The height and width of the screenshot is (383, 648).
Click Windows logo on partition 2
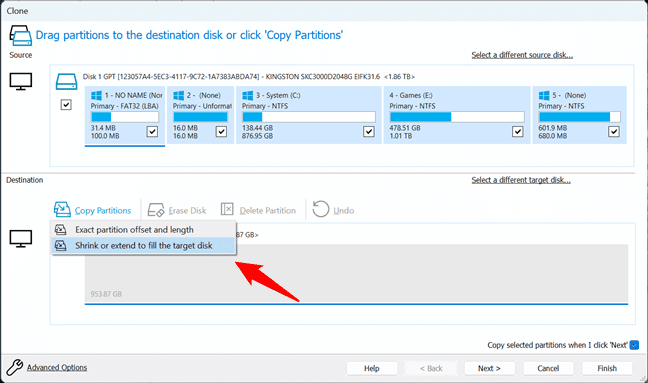point(179,95)
